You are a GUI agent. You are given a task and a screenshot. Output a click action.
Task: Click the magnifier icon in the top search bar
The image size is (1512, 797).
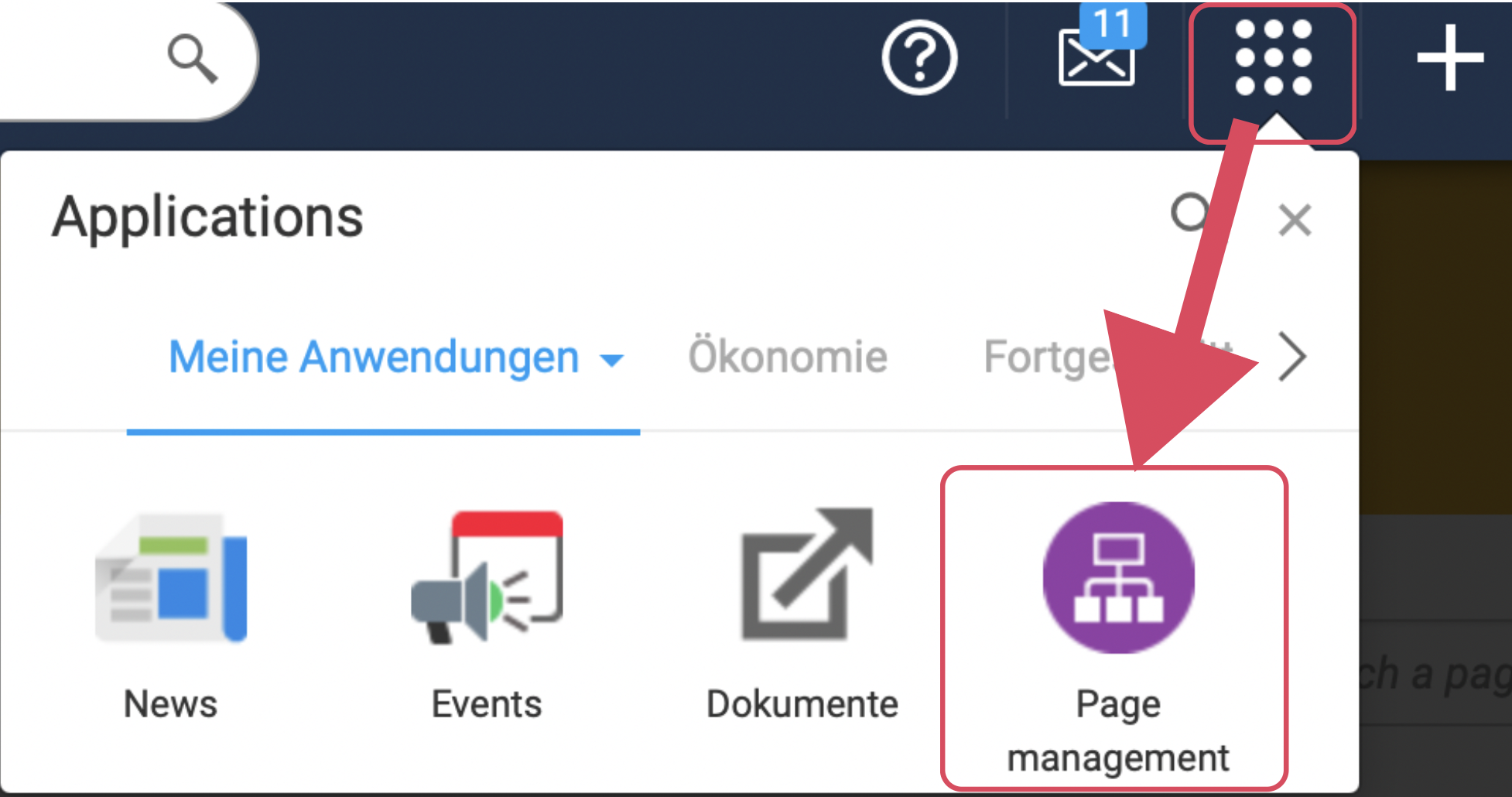pyautogui.click(x=193, y=58)
